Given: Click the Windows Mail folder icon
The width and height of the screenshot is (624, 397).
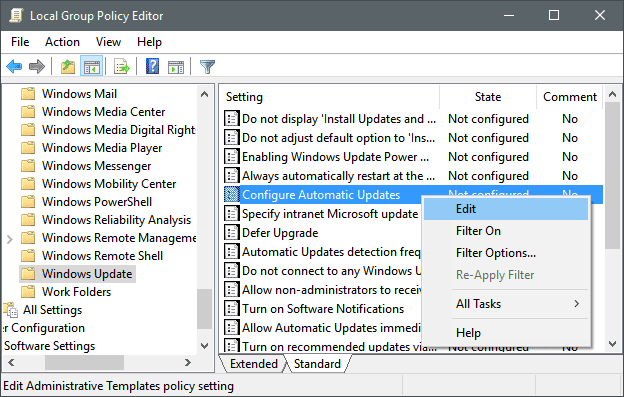Looking at the screenshot, I should (28, 94).
